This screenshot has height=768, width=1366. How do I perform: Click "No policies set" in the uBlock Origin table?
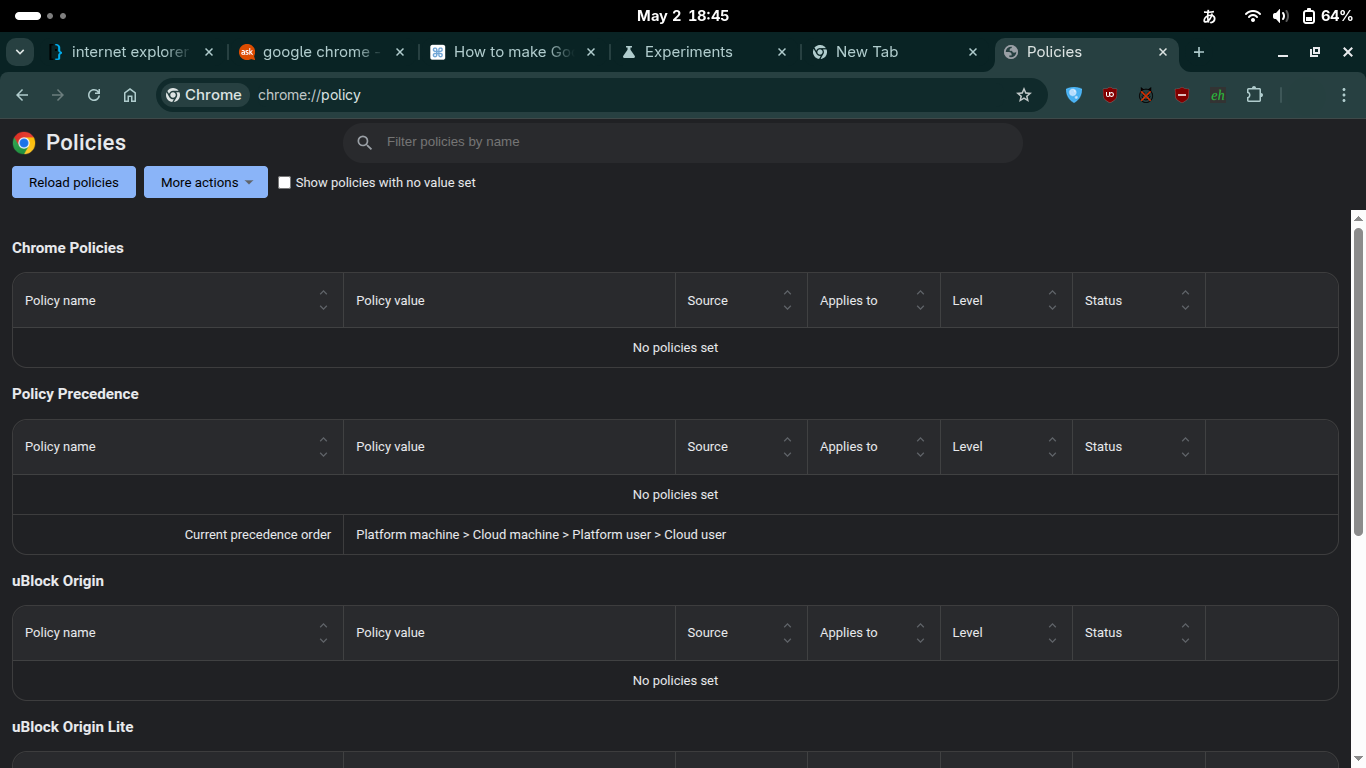[x=676, y=681]
